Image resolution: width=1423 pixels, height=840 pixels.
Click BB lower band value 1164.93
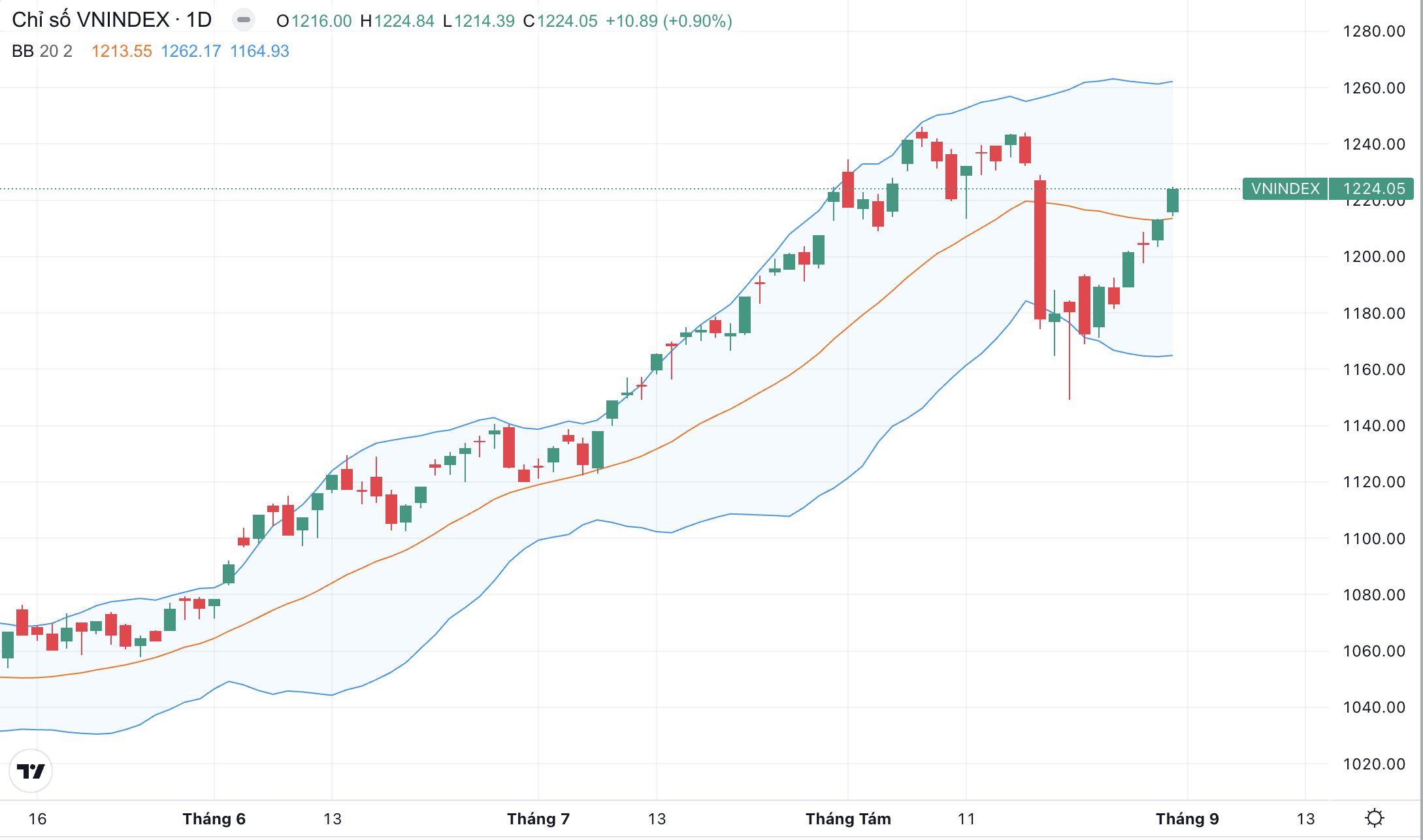259,51
